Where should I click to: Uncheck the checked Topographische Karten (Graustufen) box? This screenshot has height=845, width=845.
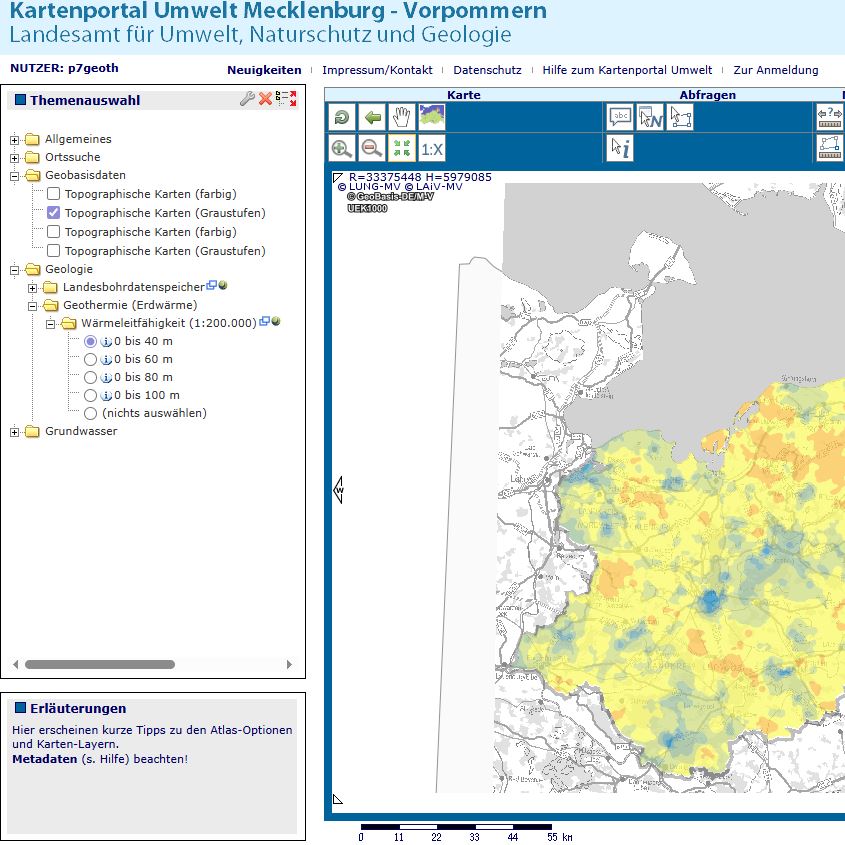pos(53,212)
